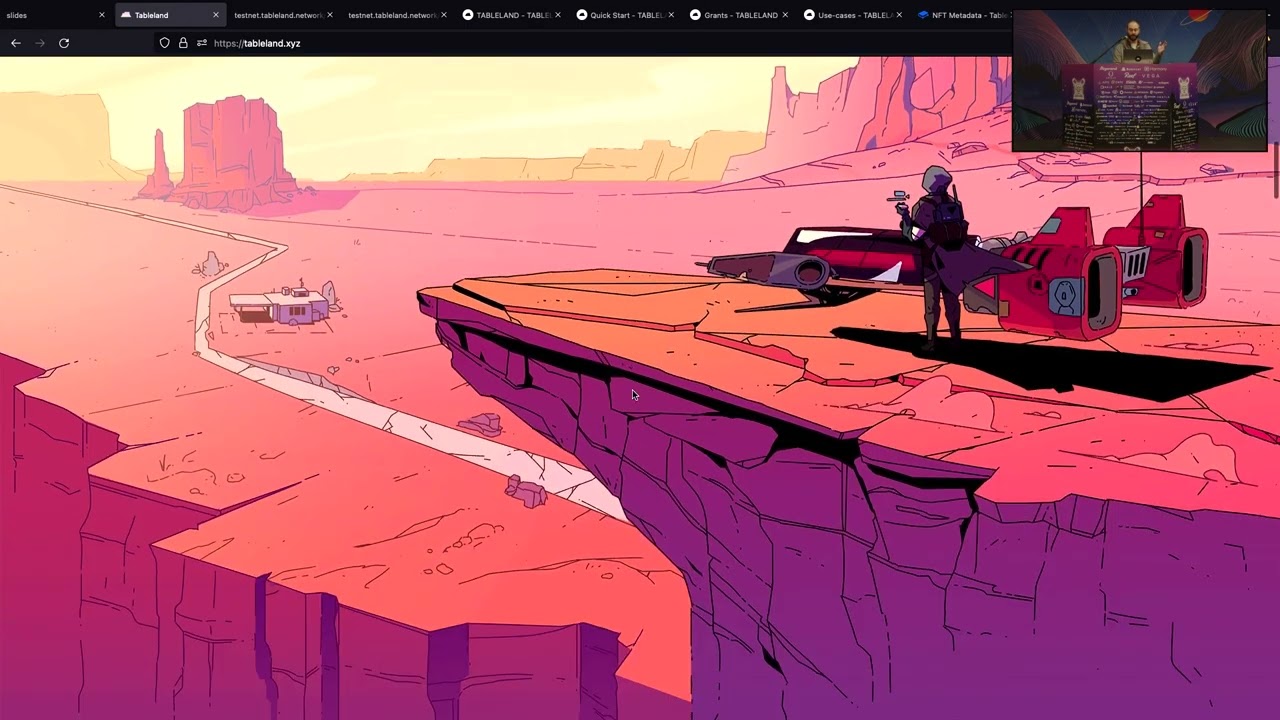Viewport: 1280px width, 720px height.
Task: Close the Use-cases tab
Action: [x=899, y=15]
